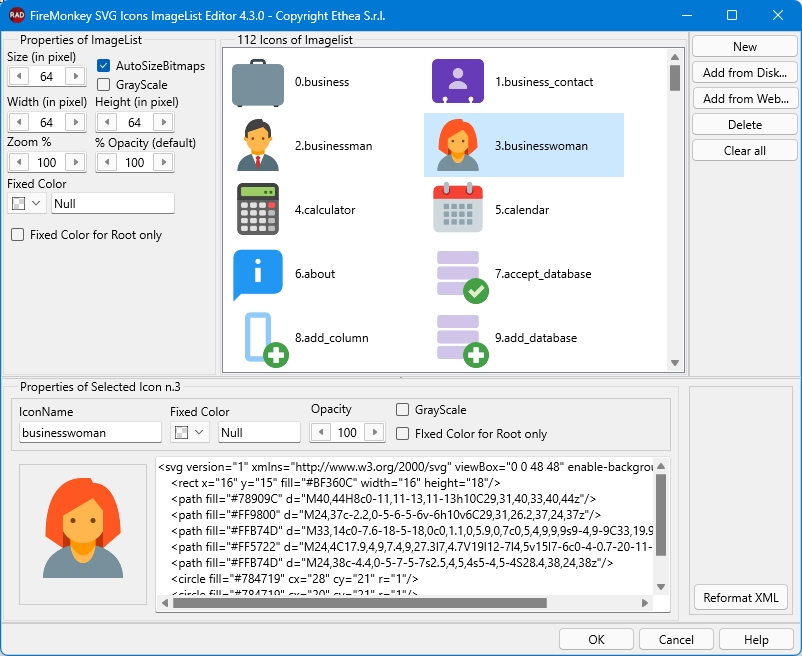Click the businessman icon in the list

pyautogui.click(x=259, y=146)
